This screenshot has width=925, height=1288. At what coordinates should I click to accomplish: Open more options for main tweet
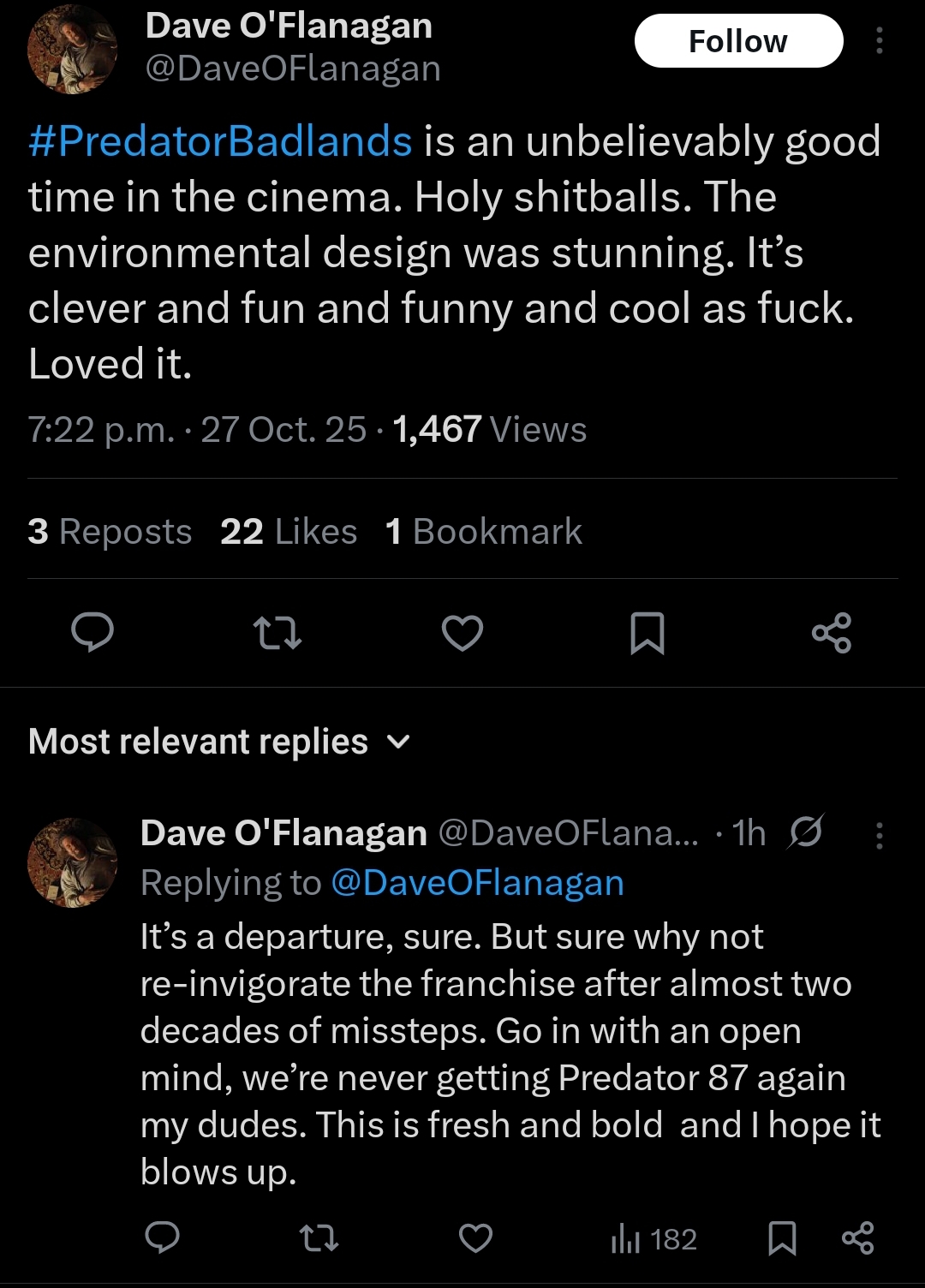click(x=880, y=40)
